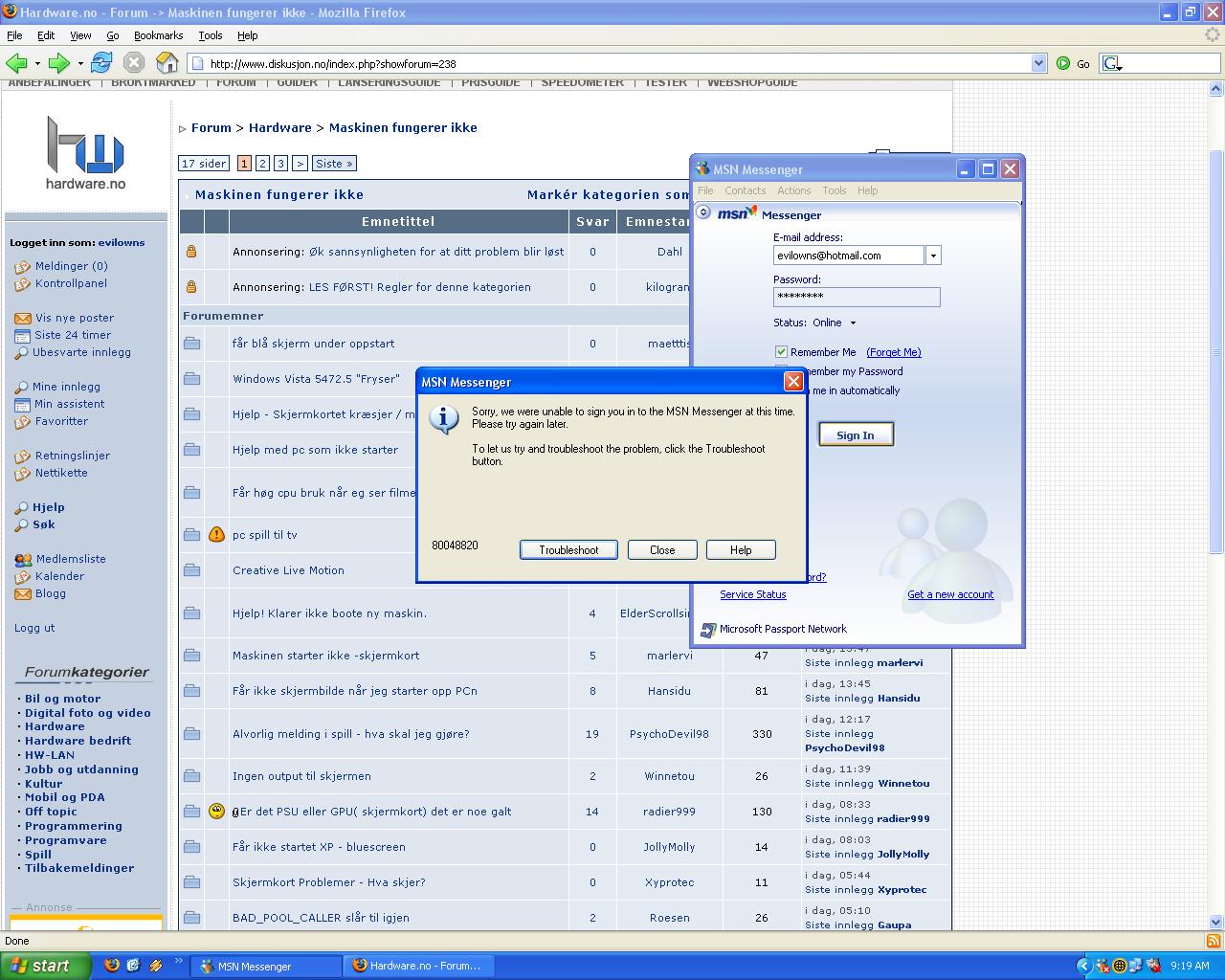Image resolution: width=1225 pixels, height=980 pixels.
Task: Click Meldinger (0) sidebar icon
Action: (x=23, y=267)
